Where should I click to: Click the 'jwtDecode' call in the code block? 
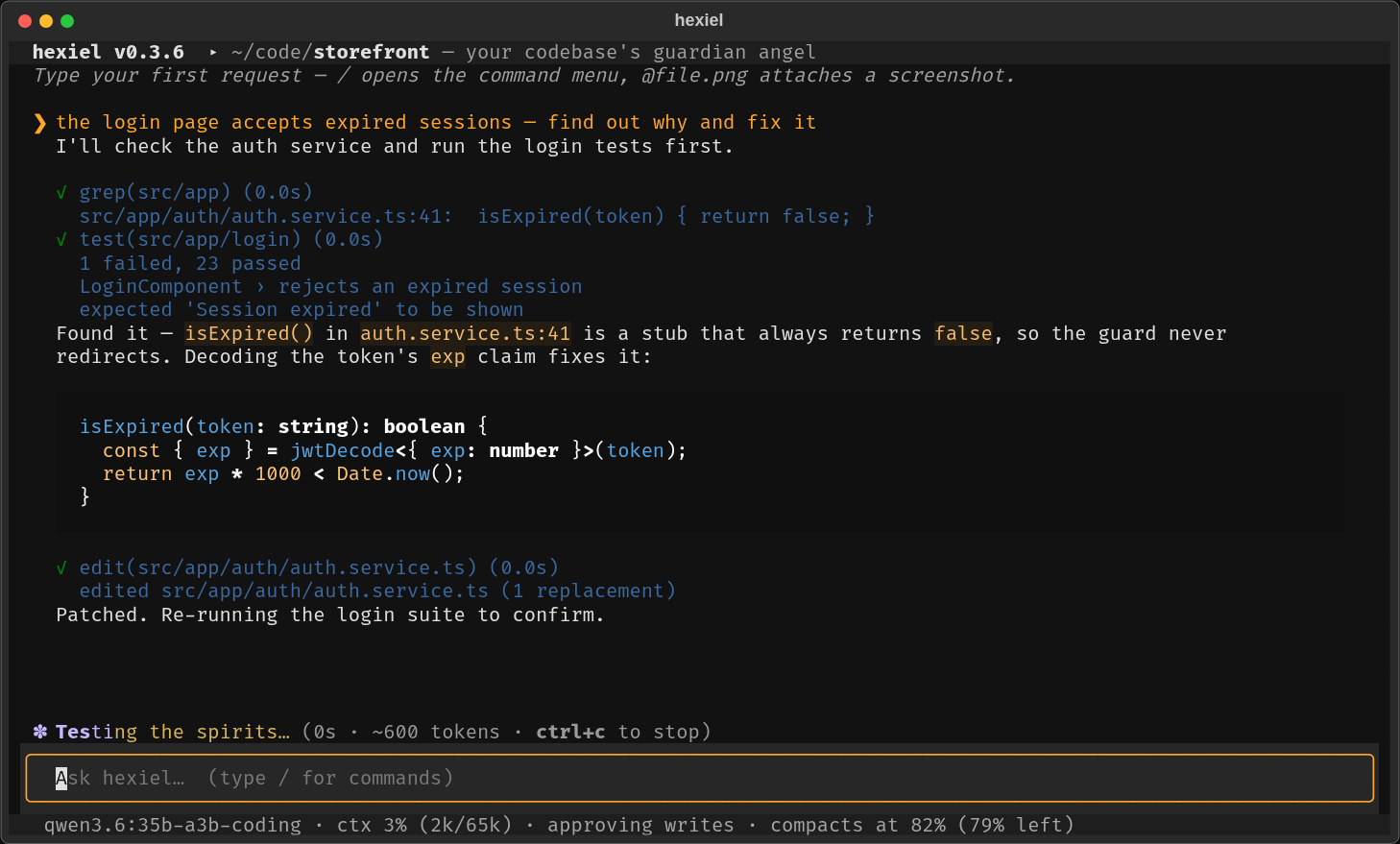[343, 451]
